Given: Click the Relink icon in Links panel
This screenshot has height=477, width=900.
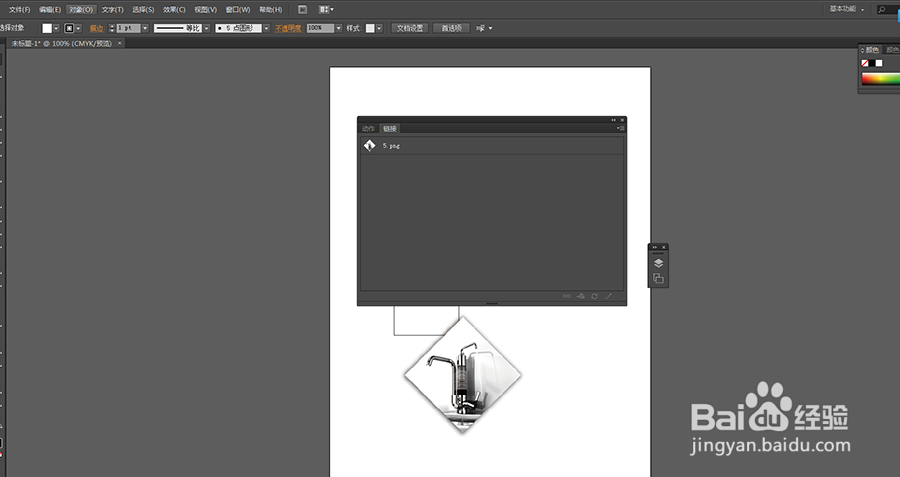Looking at the screenshot, I should pyautogui.click(x=567, y=297).
